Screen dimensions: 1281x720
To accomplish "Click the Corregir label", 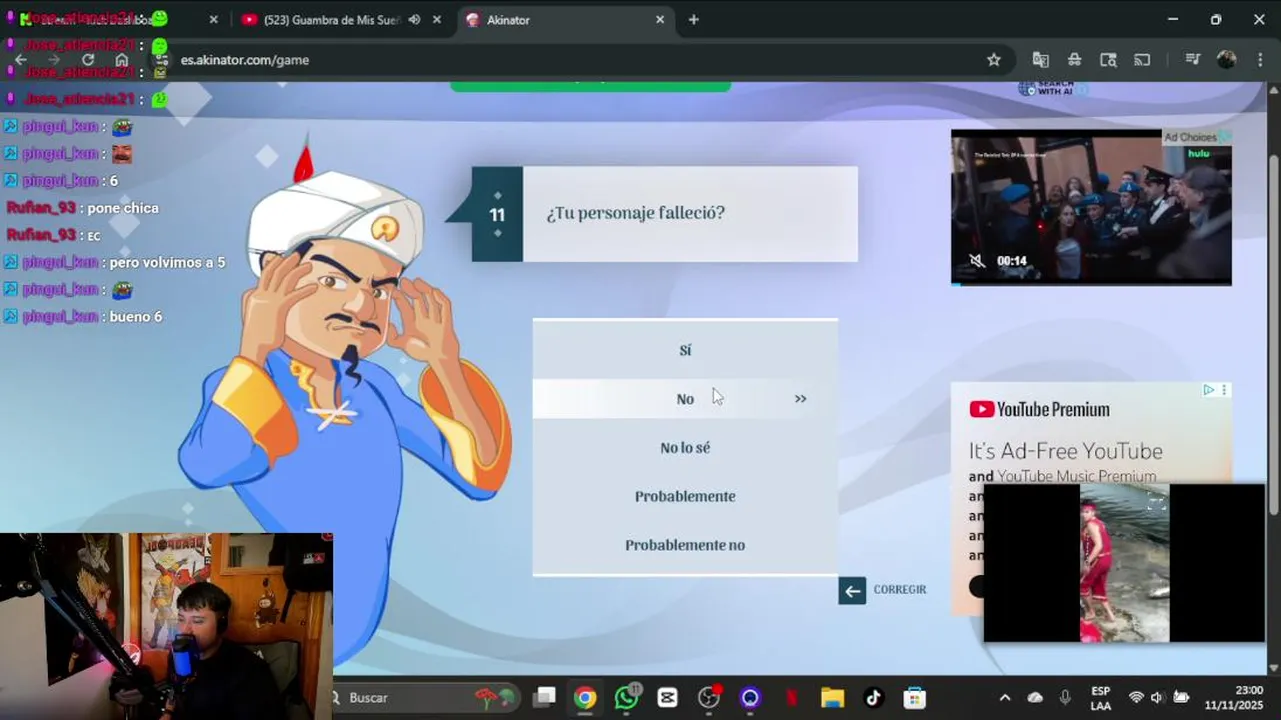I will pyautogui.click(x=900, y=590).
